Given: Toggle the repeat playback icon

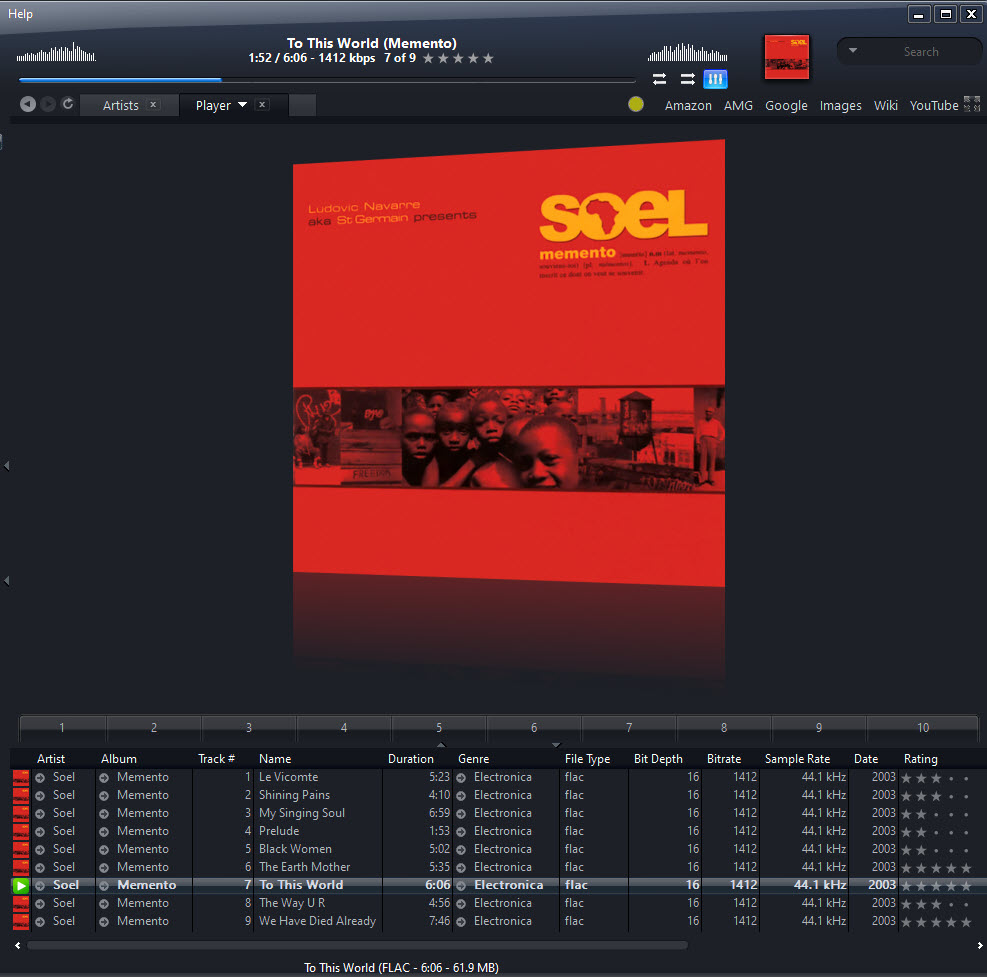Looking at the screenshot, I should coord(659,79).
